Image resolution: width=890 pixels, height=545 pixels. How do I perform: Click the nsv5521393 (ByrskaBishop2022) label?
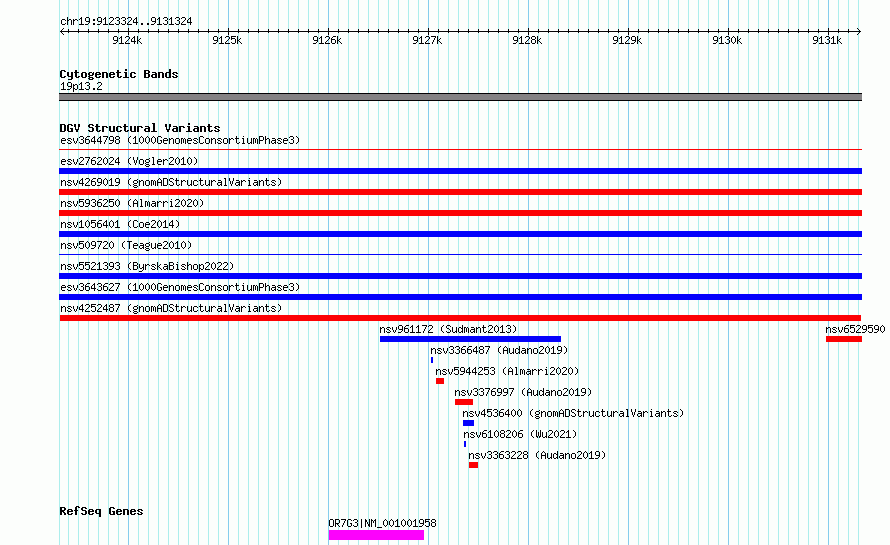coord(147,266)
